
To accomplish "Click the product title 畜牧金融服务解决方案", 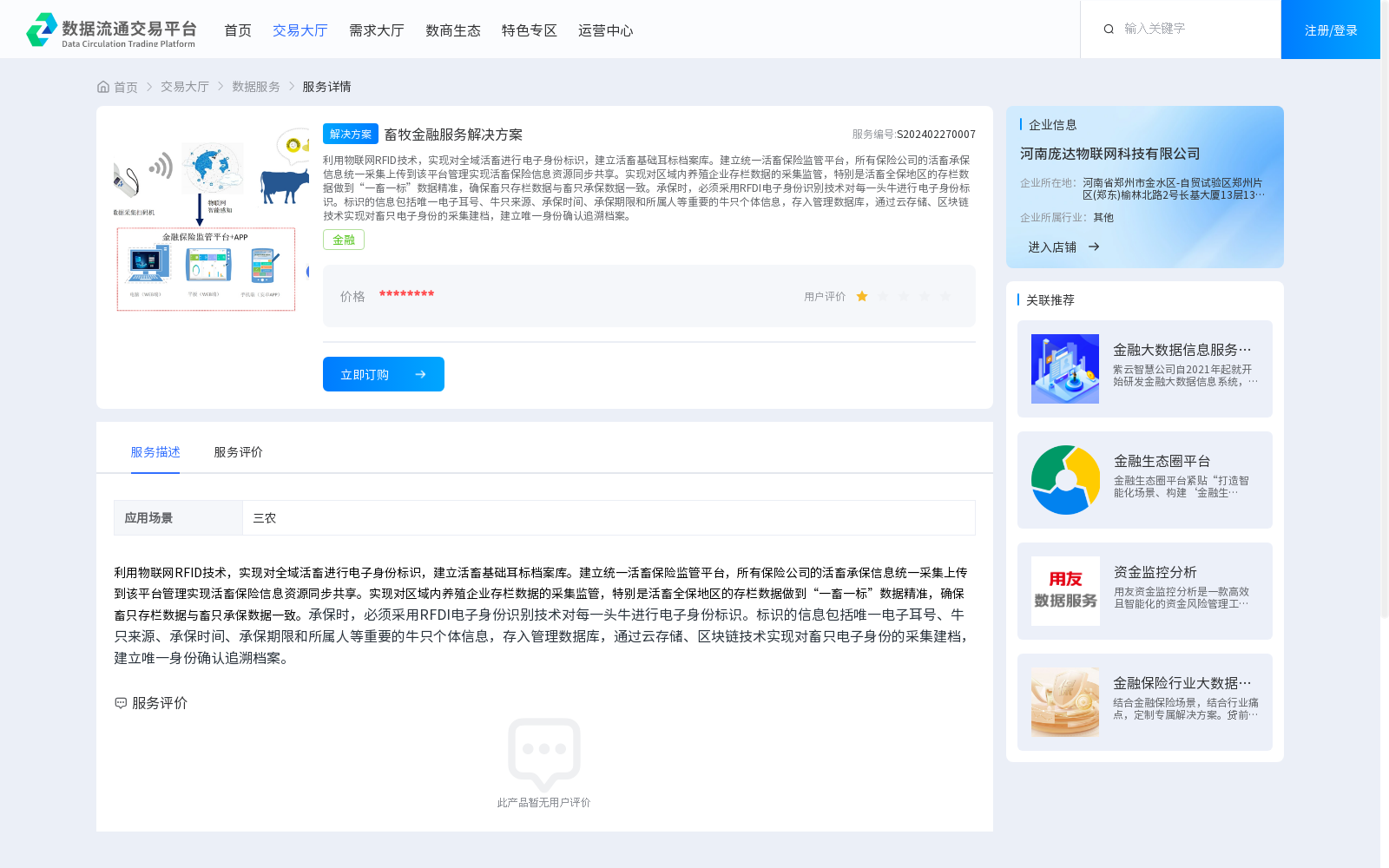I will coord(453,135).
